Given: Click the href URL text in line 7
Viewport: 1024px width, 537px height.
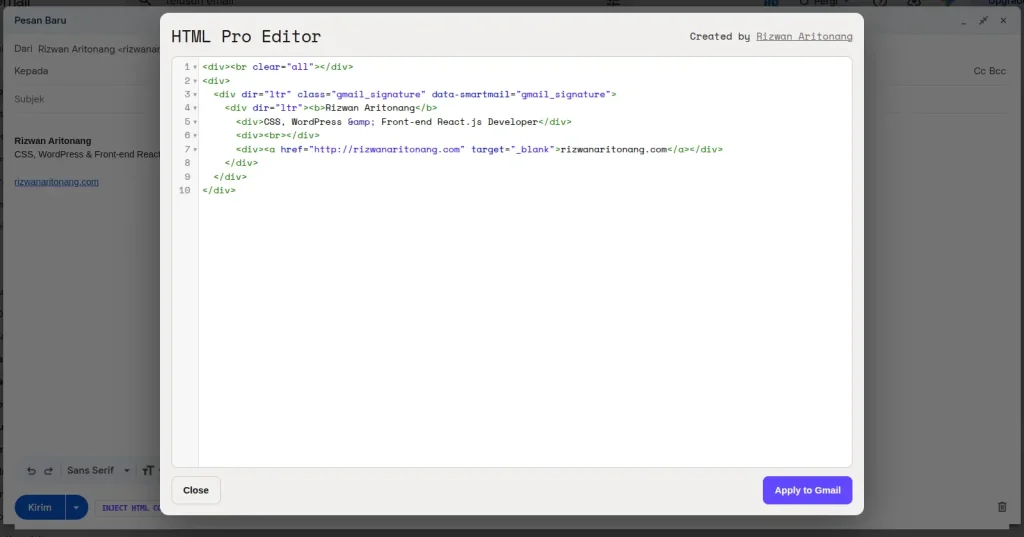Looking at the screenshot, I should pyautogui.click(x=387, y=150).
